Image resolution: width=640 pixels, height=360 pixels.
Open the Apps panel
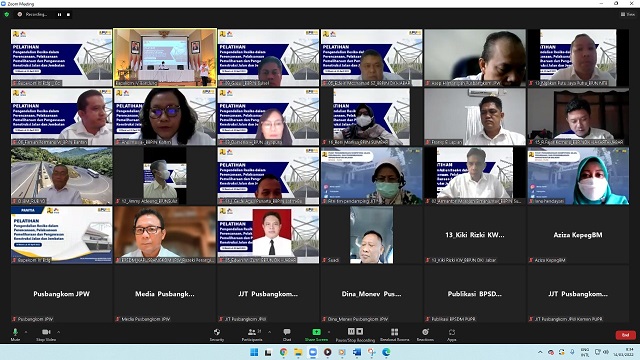tap(451, 334)
